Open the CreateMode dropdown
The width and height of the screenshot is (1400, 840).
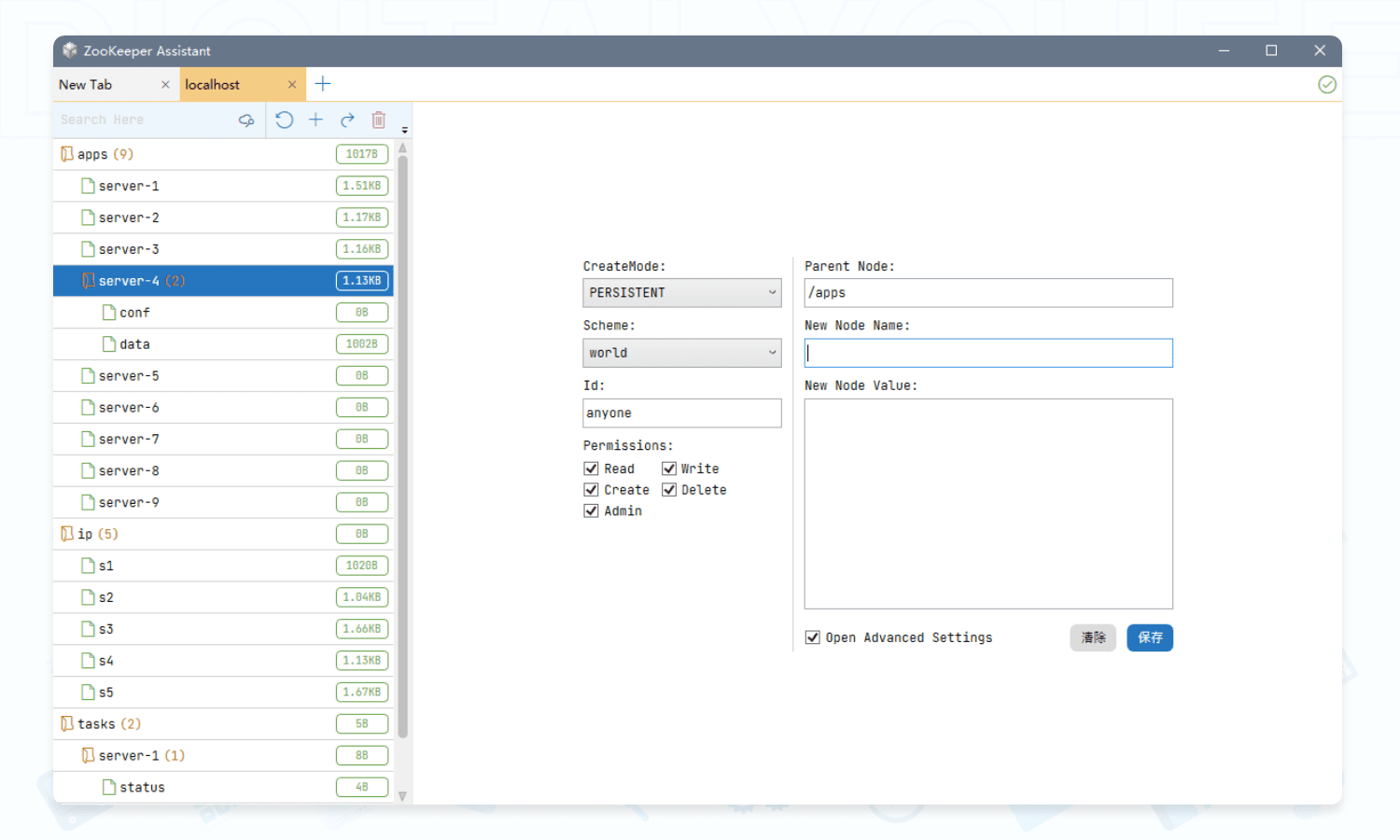coord(681,293)
